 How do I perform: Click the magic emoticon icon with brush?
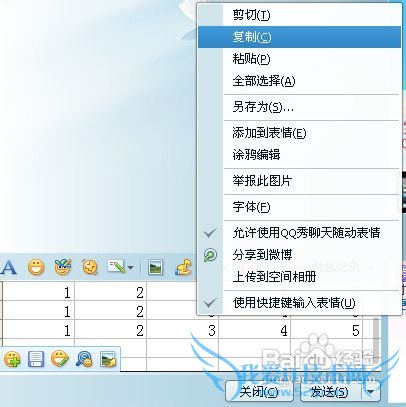coord(63,267)
